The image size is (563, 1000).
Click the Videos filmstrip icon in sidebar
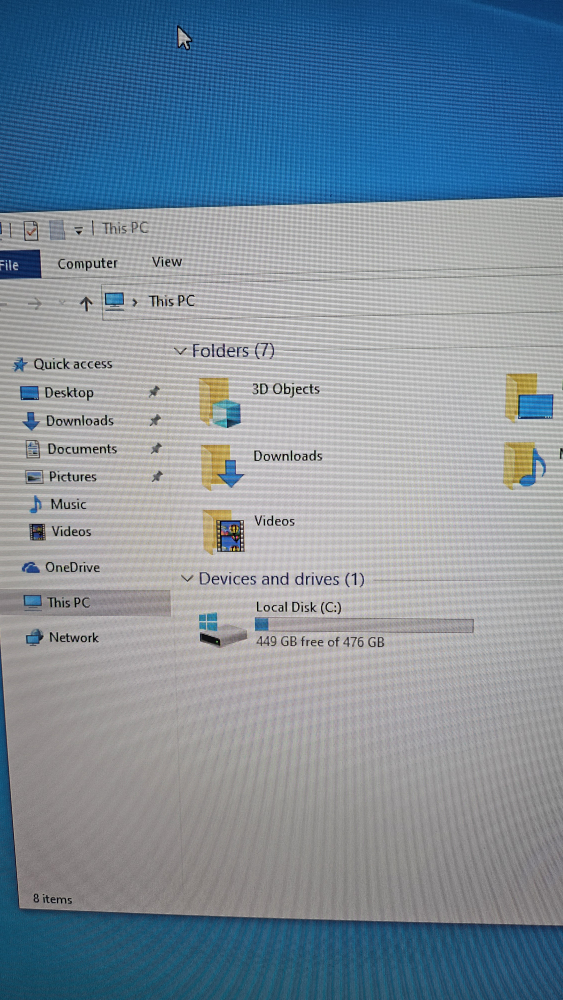(38, 532)
